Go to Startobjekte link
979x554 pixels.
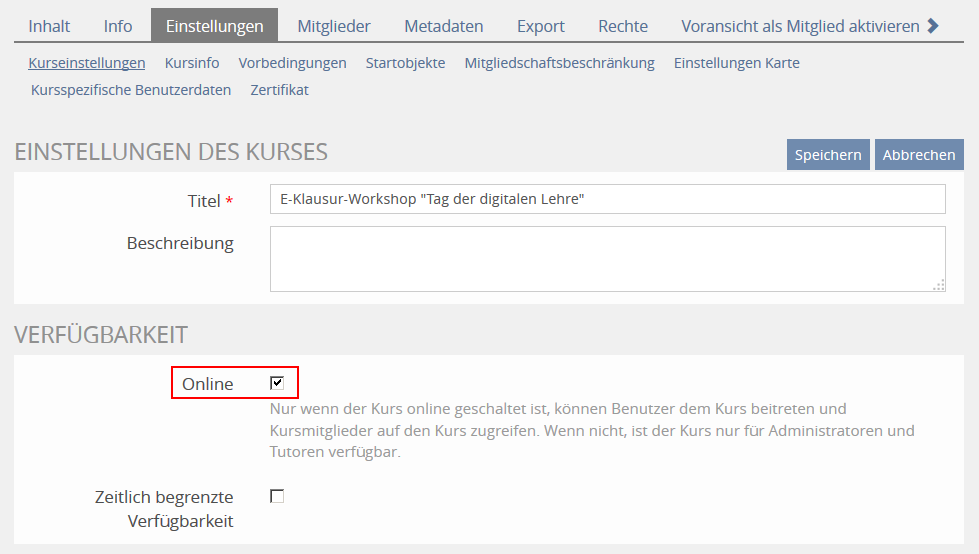[x=405, y=63]
